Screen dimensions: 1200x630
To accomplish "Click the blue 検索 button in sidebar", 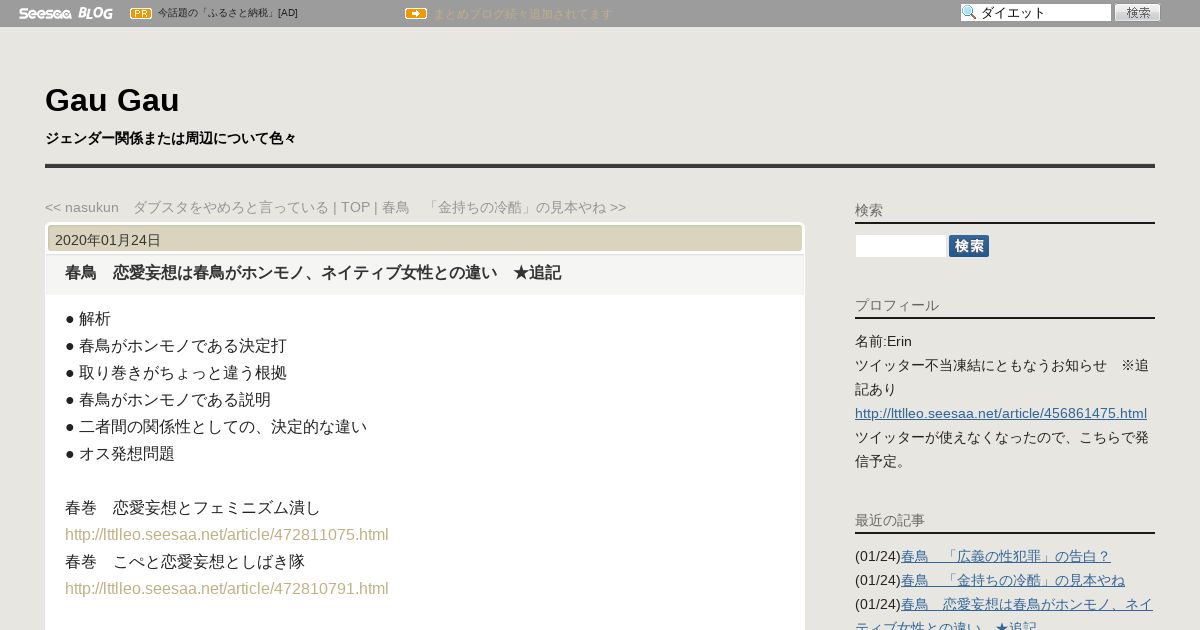I will 969,246.
